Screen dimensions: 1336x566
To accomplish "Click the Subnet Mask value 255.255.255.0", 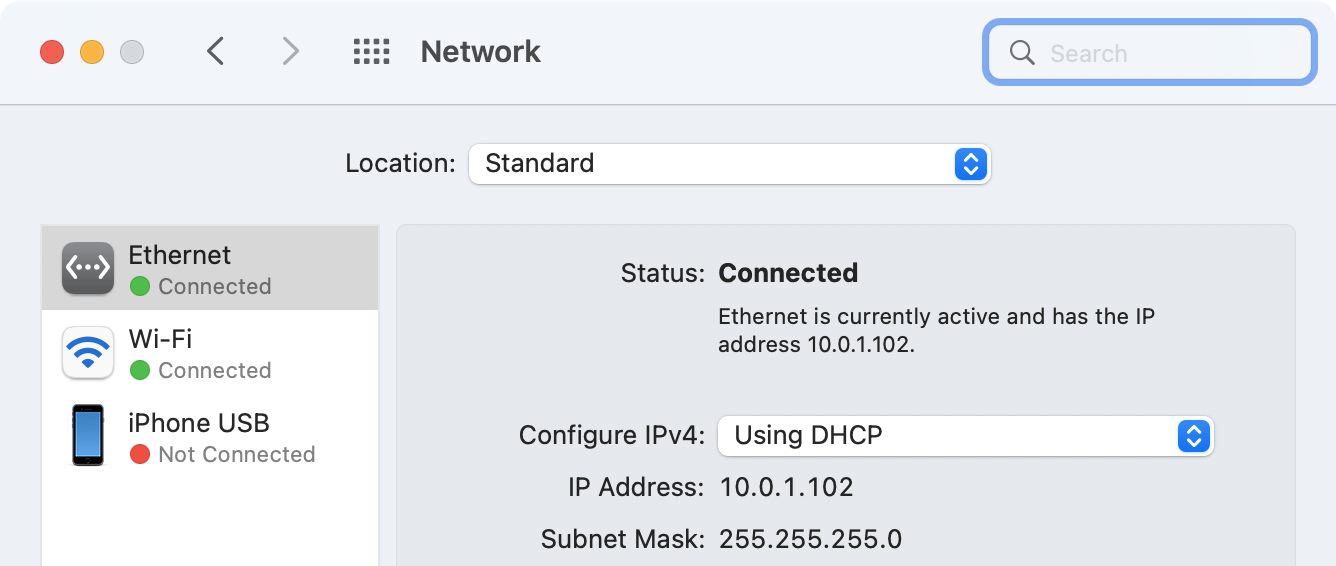I will (810, 540).
